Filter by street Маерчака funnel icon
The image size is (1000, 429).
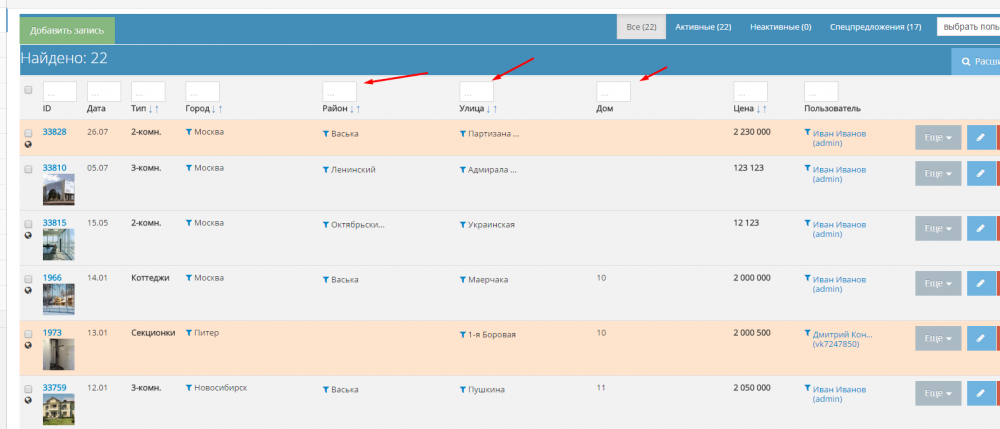click(x=462, y=280)
